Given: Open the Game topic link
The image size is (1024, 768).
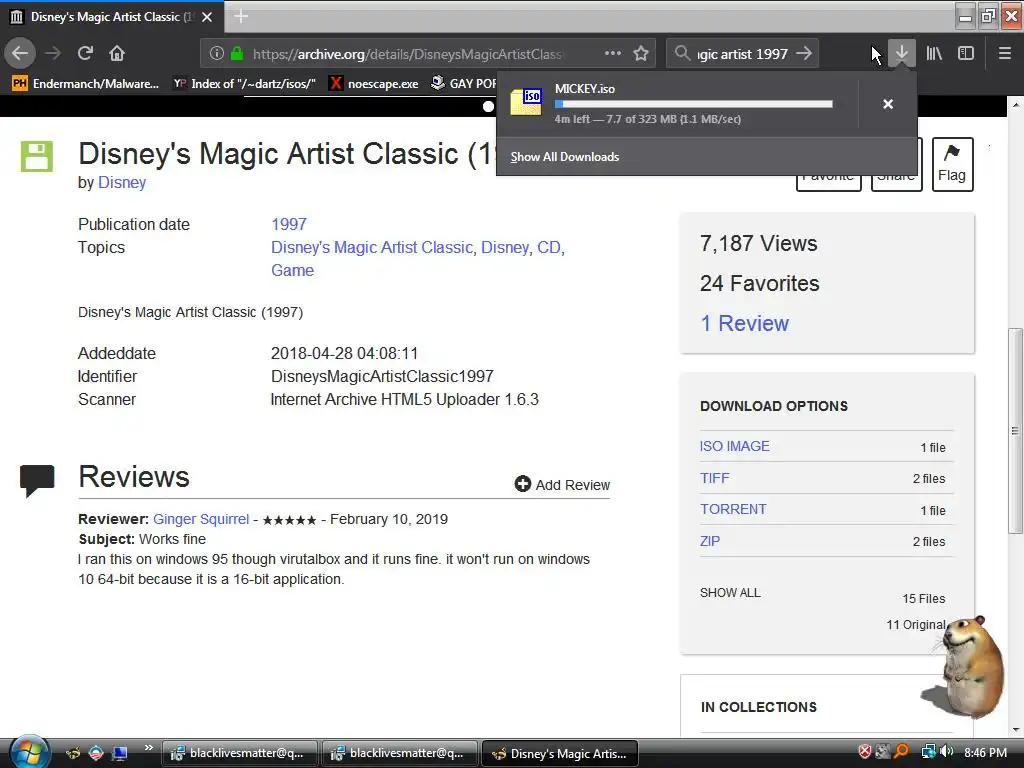Looking at the screenshot, I should click(293, 270).
